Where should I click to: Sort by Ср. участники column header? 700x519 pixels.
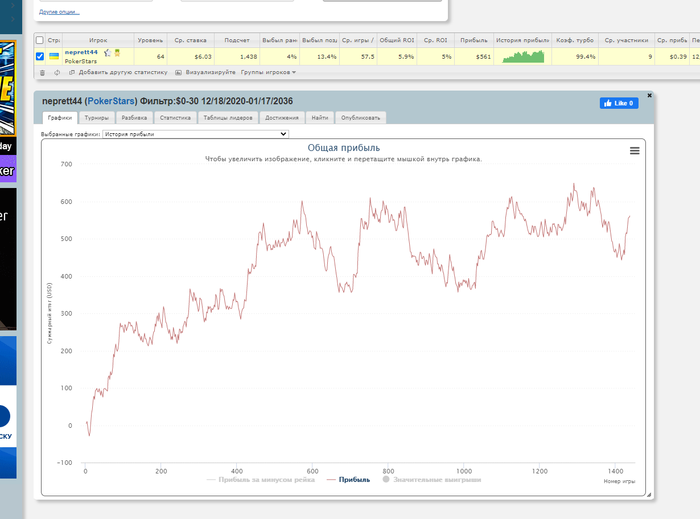[x=626, y=40]
